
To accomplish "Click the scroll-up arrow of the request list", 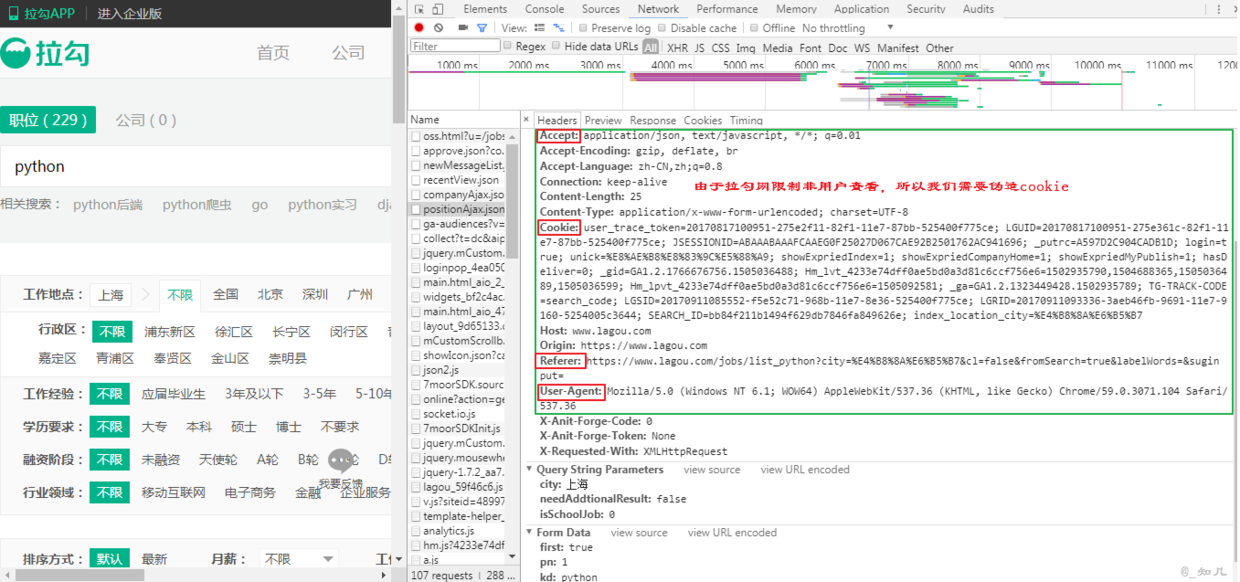I will [512, 136].
